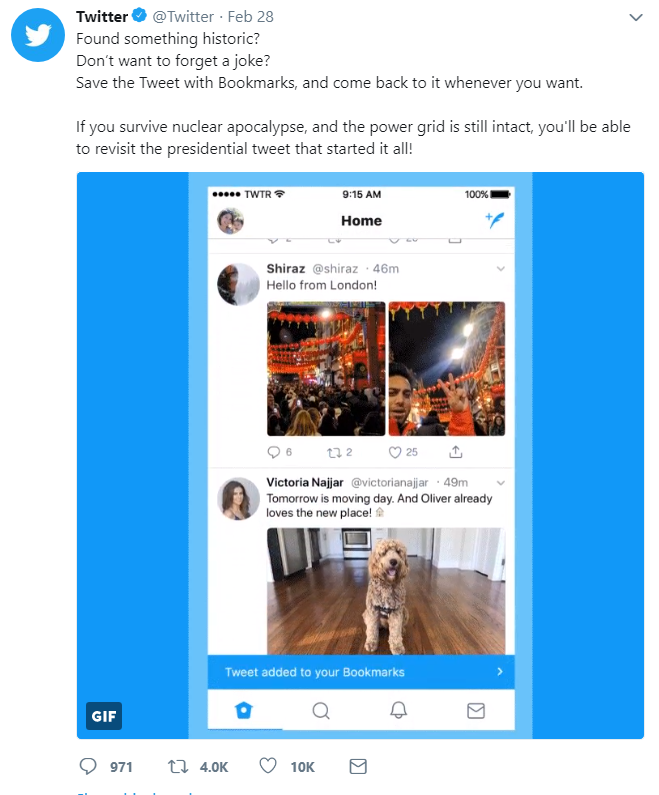The width and height of the screenshot is (659, 795).
Task: Tap the compose tweet feather icon
Action: pyautogui.click(x=495, y=220)
